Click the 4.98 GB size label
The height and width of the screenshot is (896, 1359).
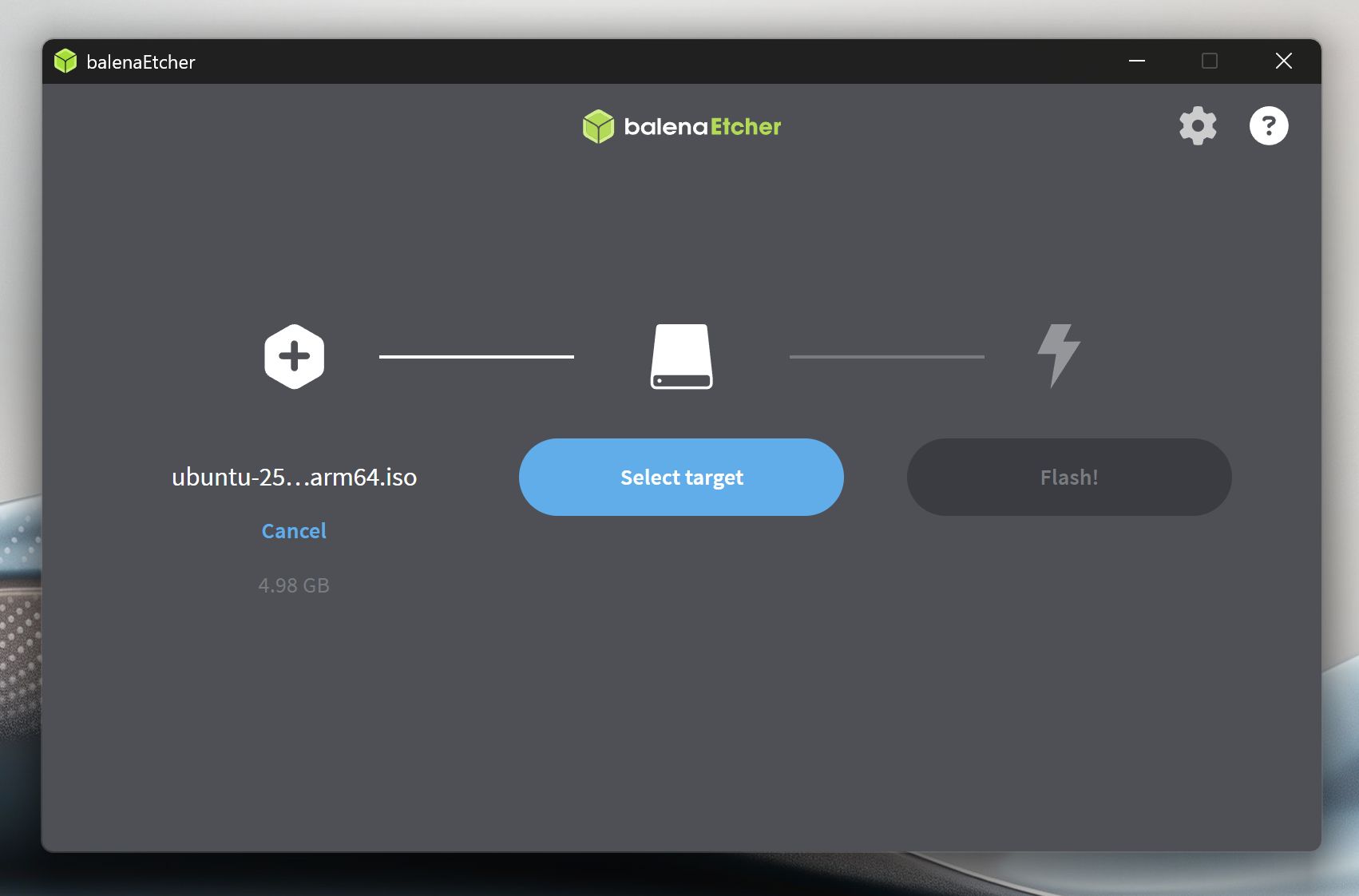click(x=294, y=585)
